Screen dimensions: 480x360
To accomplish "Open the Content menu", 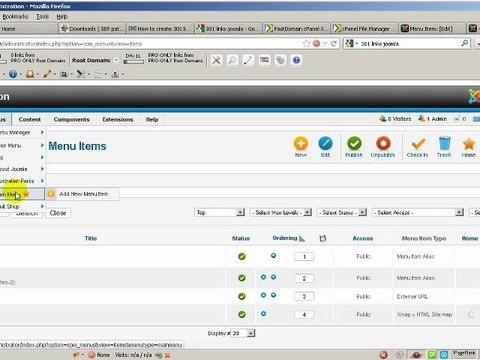I will [x=30, y=119].
